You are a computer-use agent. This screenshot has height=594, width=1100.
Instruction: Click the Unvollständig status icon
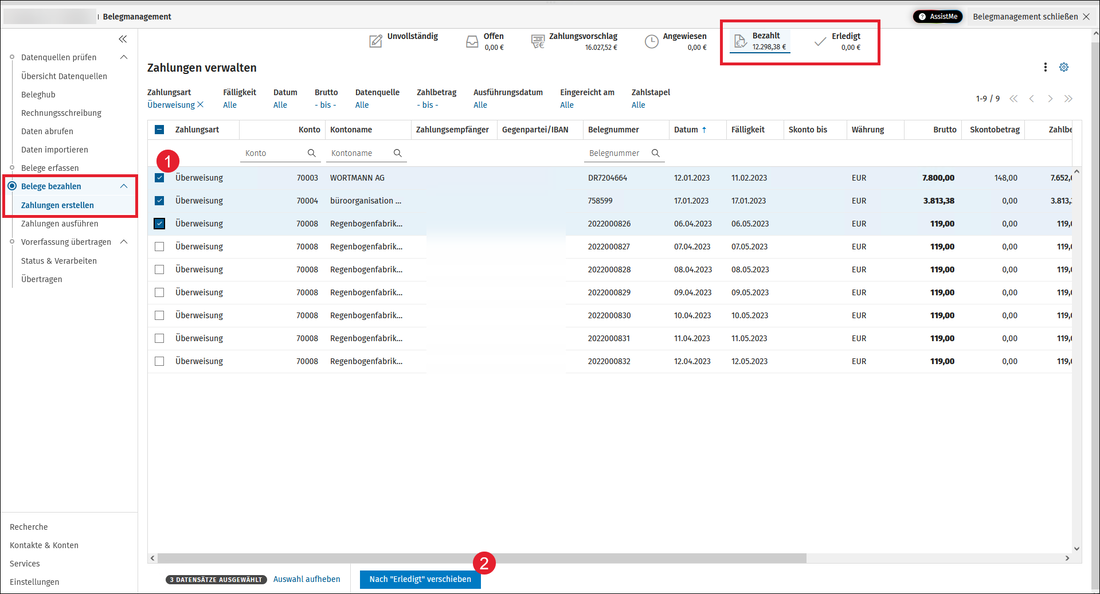pos(375,41)
